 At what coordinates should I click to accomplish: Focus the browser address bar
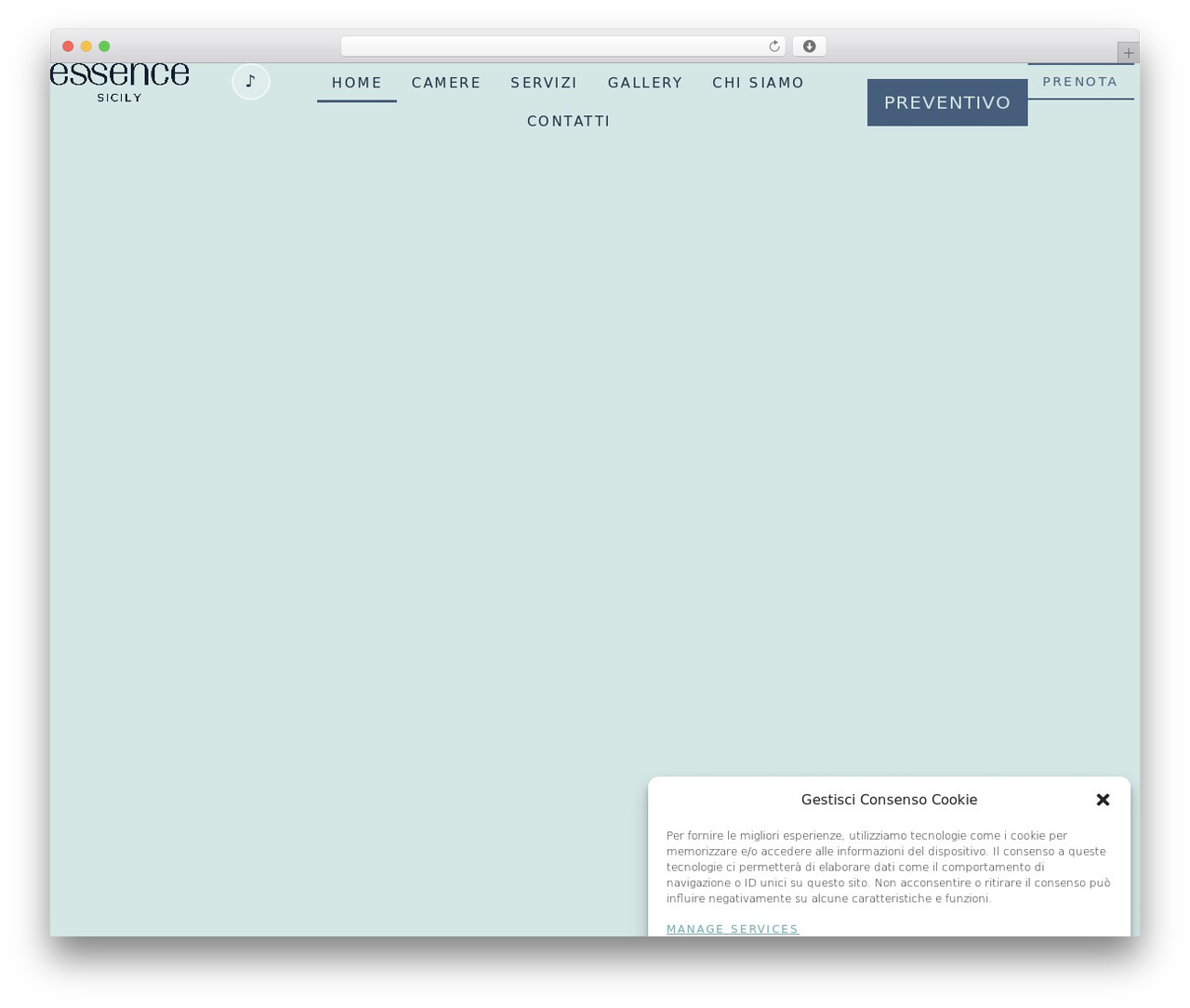click(x=562, y=46)
